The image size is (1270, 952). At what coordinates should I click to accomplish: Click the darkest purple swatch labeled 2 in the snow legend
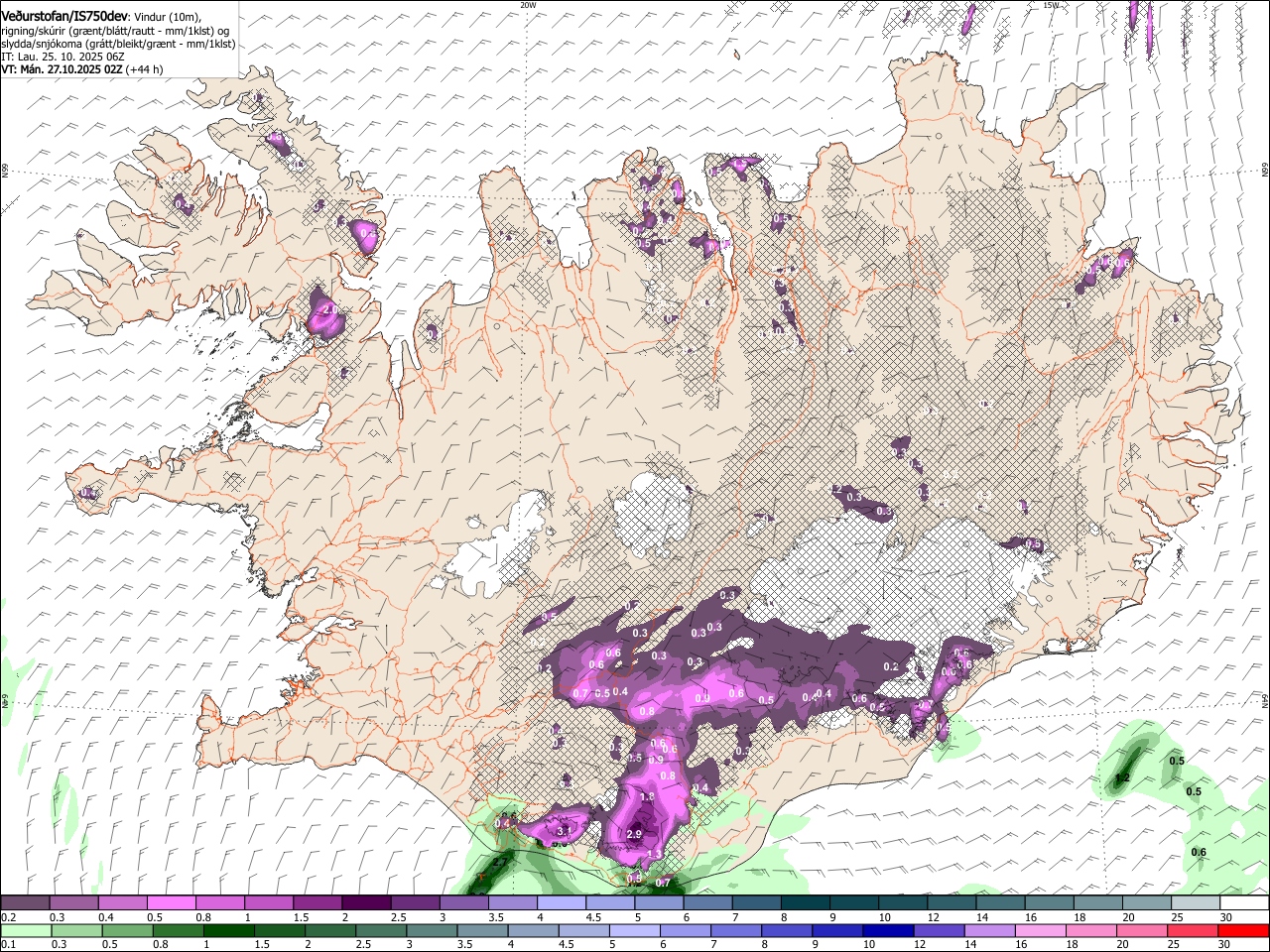tap(365, 903)
